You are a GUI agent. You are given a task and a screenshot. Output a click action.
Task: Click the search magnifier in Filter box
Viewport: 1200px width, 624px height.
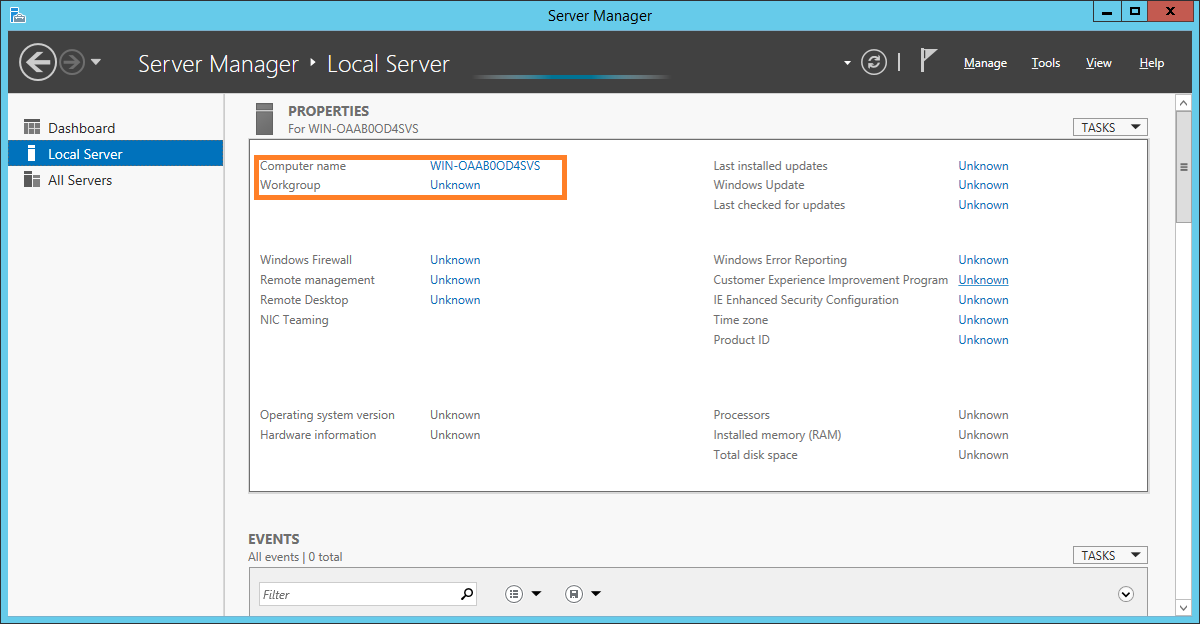466,594
